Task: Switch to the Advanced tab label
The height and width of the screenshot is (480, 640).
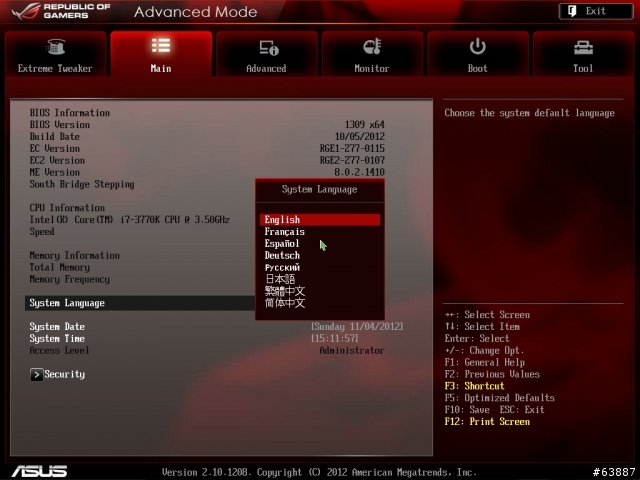Action: pyautogui.click(x=266, y=69)
